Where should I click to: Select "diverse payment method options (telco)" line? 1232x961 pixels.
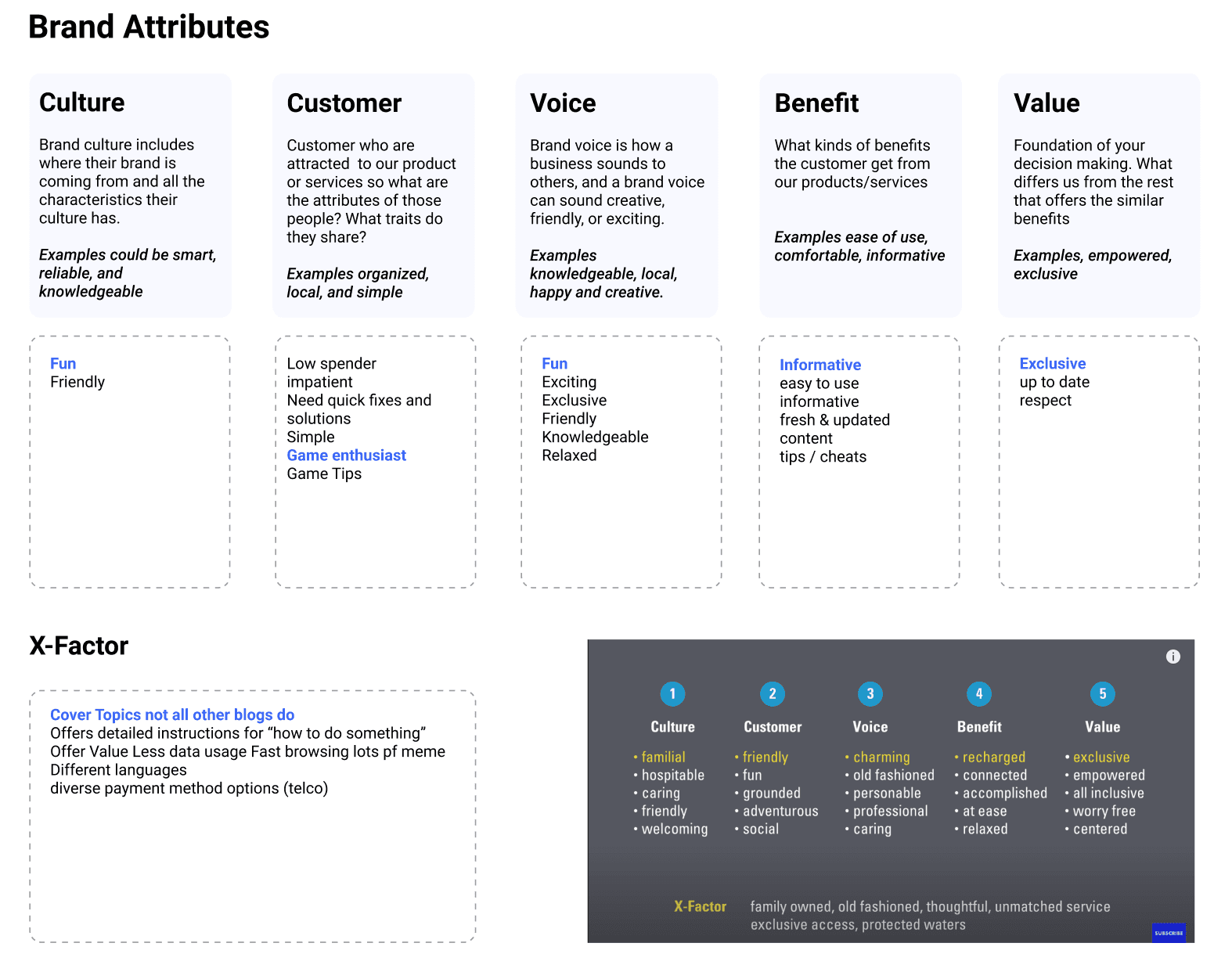pyautogui.click(x=189, y=788)
